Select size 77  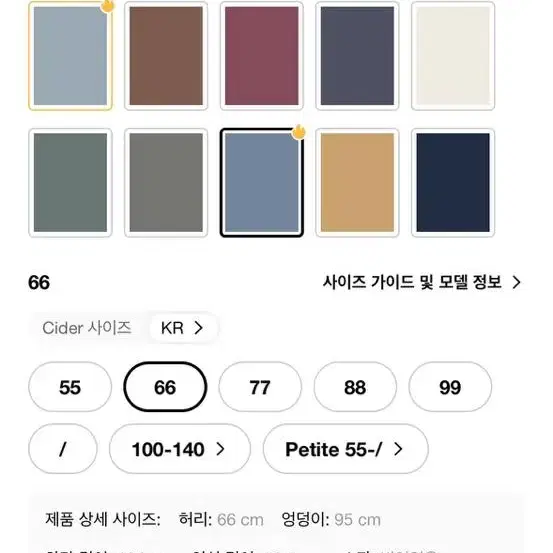pos(260,387)
